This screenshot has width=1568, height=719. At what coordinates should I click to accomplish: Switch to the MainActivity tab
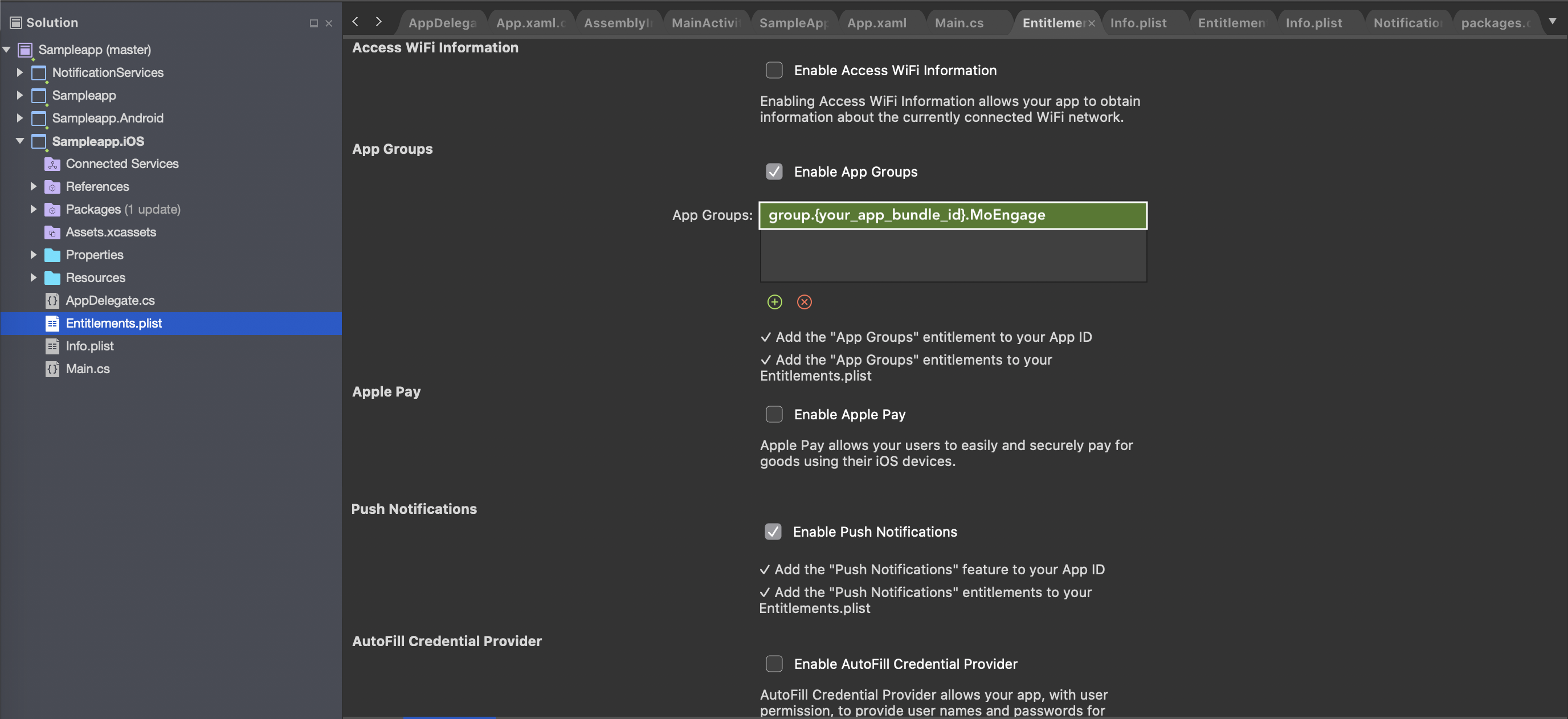point(705,23)
